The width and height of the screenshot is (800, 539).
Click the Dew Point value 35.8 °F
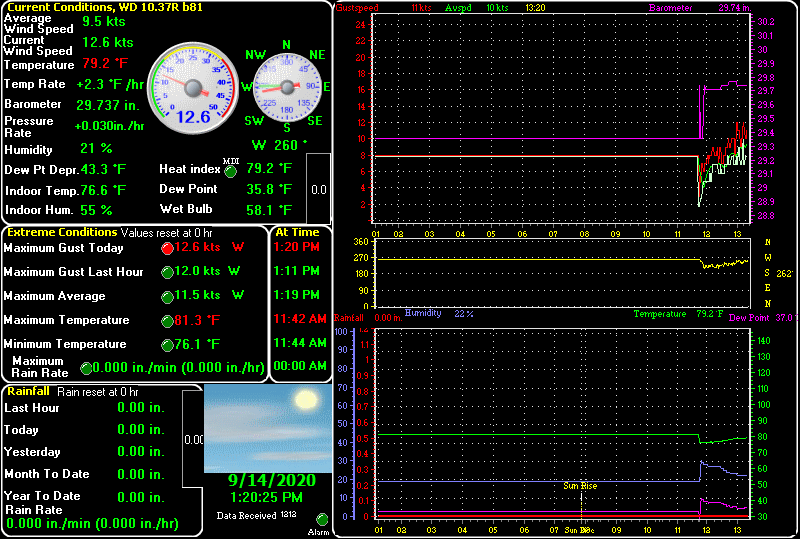click(269, 189)
